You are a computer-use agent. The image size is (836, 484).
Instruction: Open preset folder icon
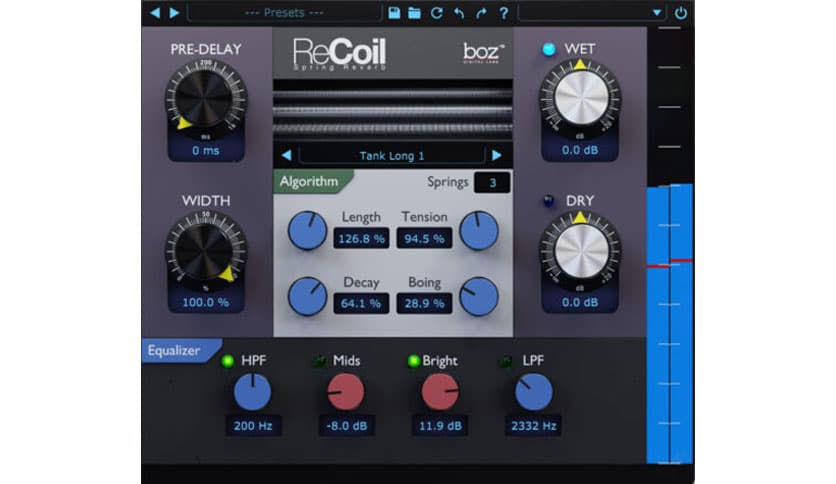(414, 13)
